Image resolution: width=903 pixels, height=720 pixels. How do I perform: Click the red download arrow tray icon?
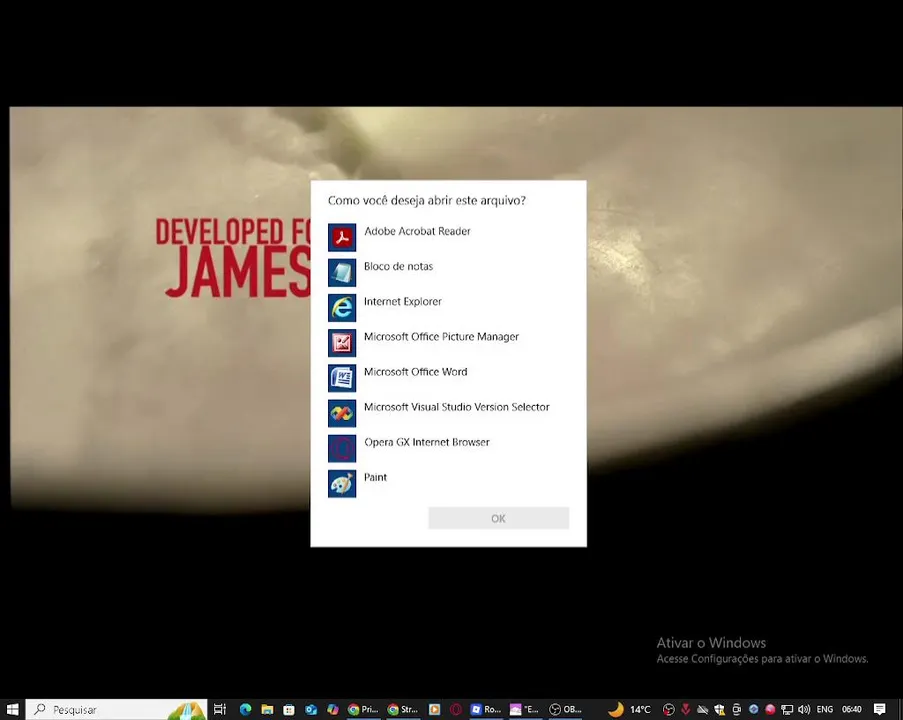click(685, 709)
